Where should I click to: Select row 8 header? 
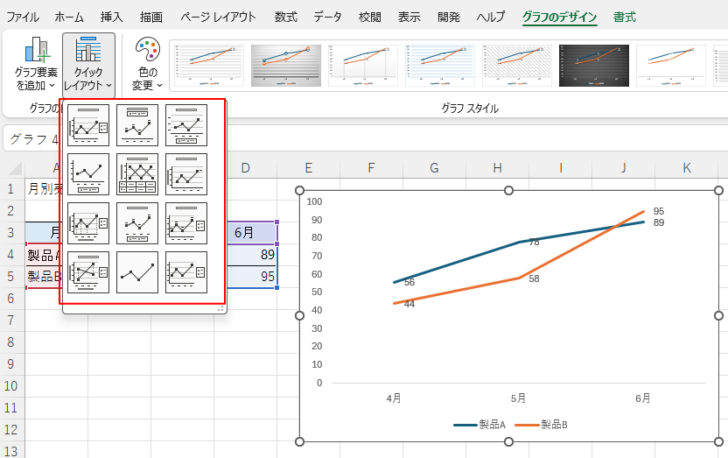pos(11,342)
